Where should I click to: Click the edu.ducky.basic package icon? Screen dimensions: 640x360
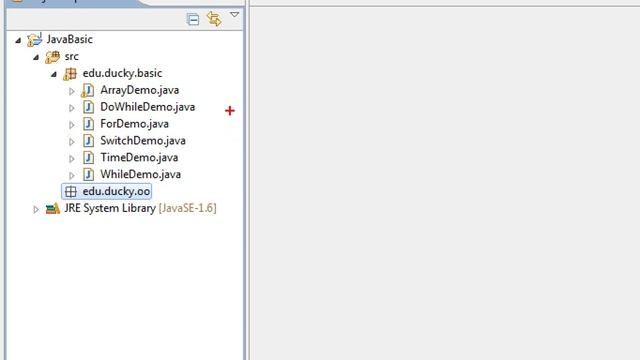[70, 73]
